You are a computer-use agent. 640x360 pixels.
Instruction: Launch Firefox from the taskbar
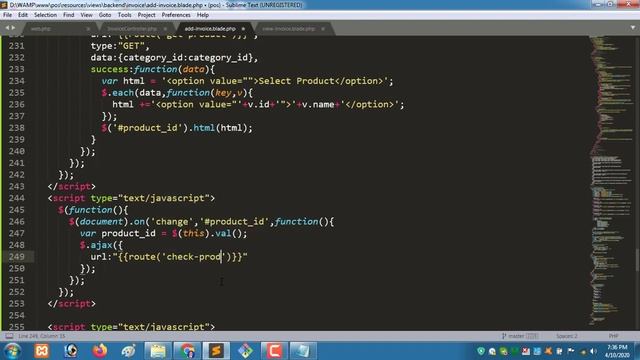coord(100,351)
